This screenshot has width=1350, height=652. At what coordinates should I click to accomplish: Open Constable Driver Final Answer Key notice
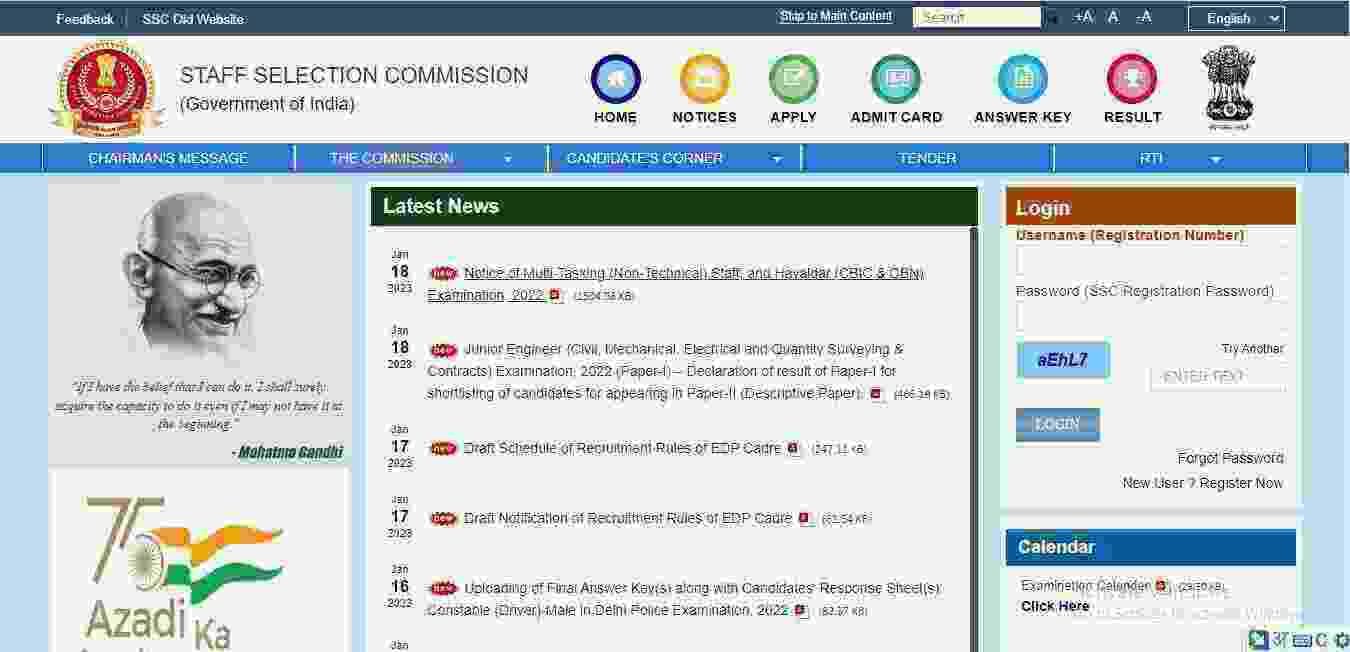point(684,599)
